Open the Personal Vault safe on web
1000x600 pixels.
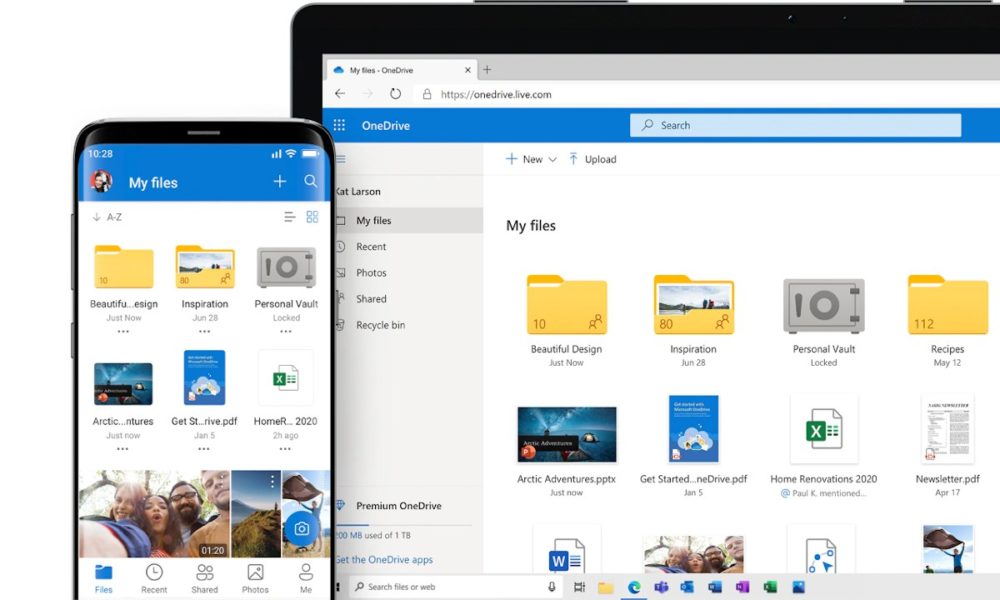823,306
